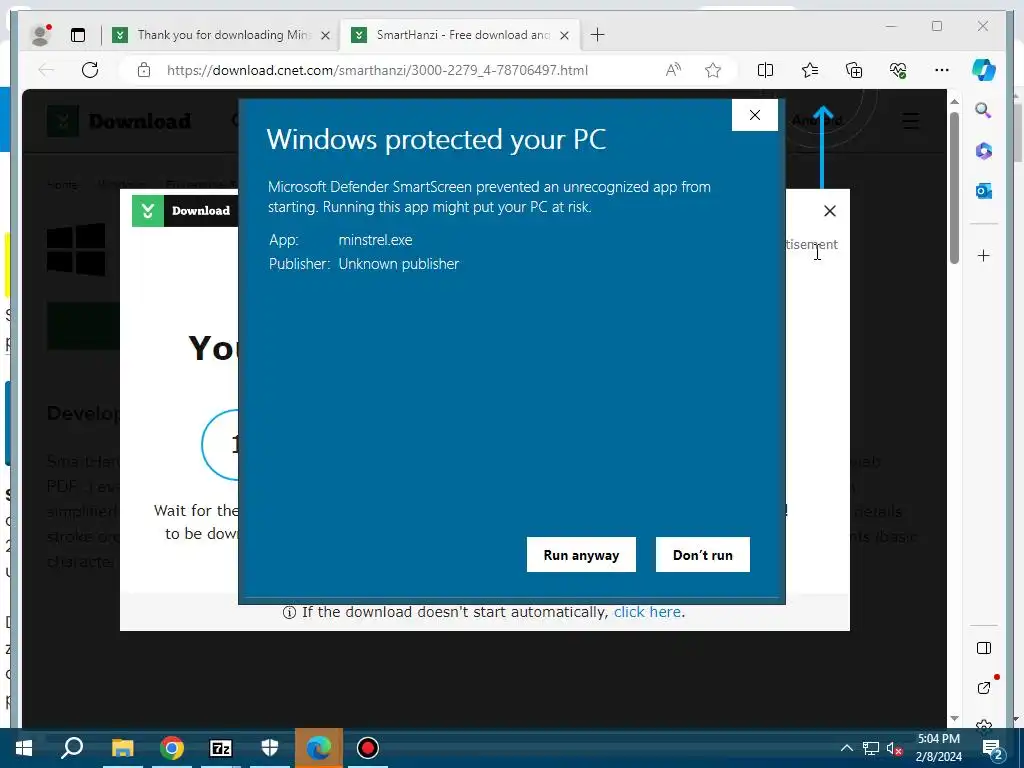Click the address bar URL
1024x768 pixels.
pos(377,70)
